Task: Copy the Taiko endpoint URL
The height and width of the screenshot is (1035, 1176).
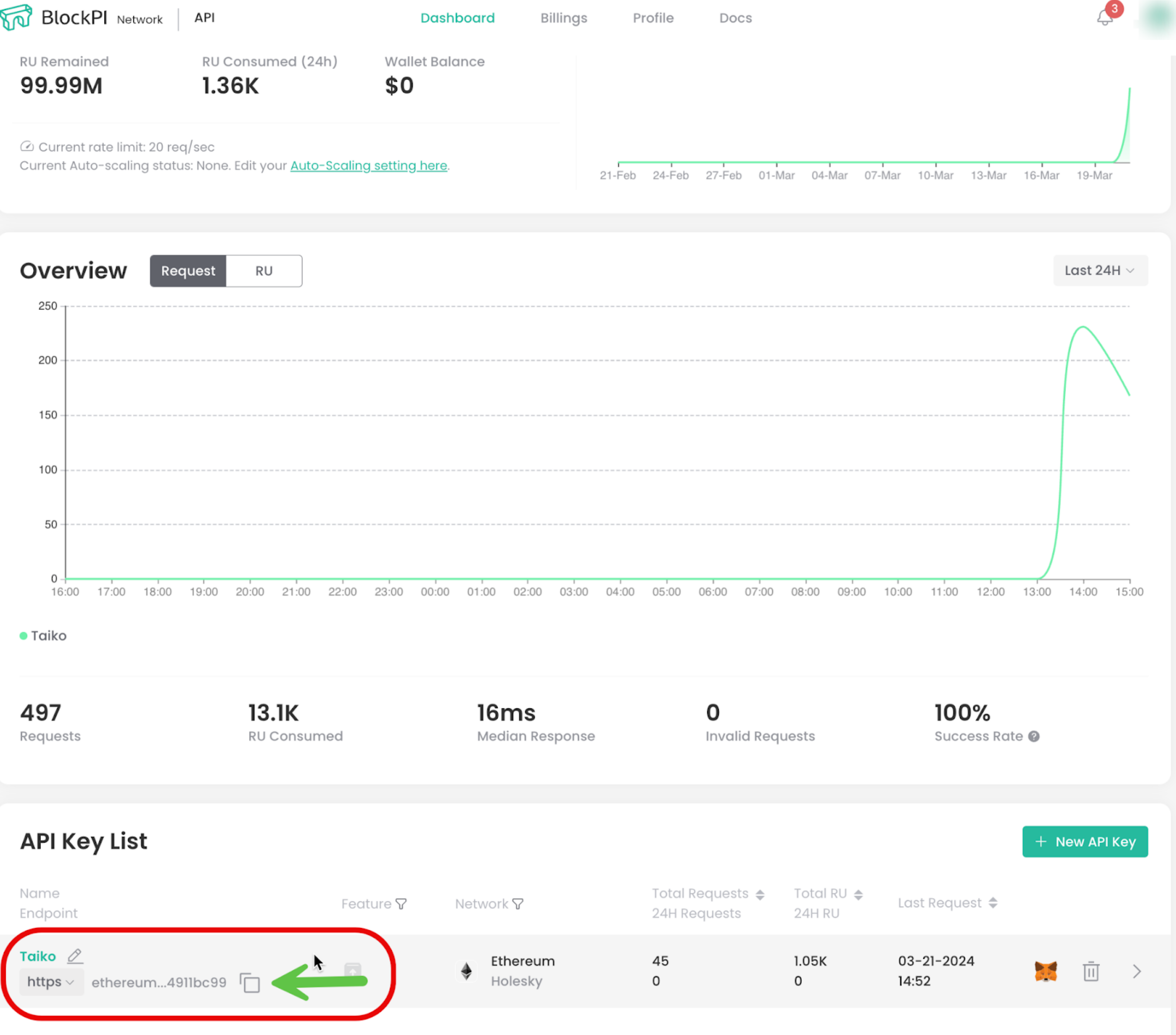Action: click(x=250, y=982)
